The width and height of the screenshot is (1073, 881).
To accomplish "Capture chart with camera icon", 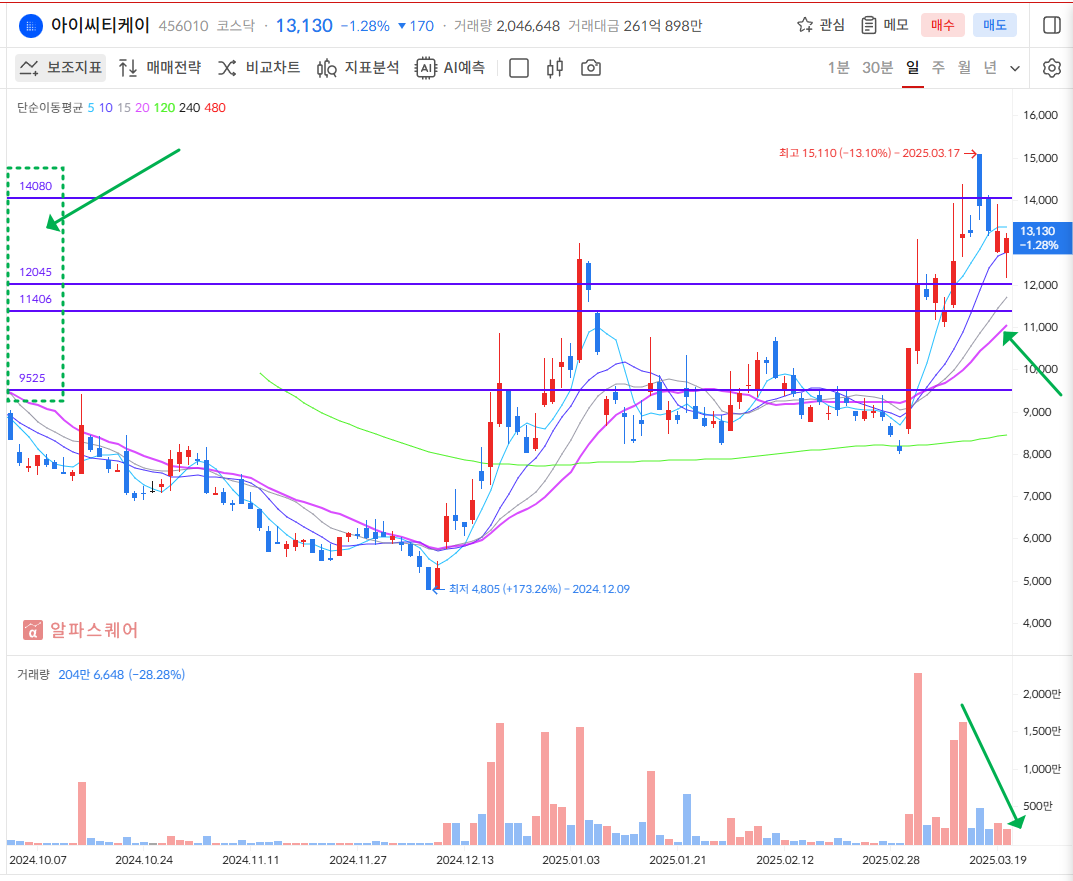I will pyautogui.click(x=591, y=68).
